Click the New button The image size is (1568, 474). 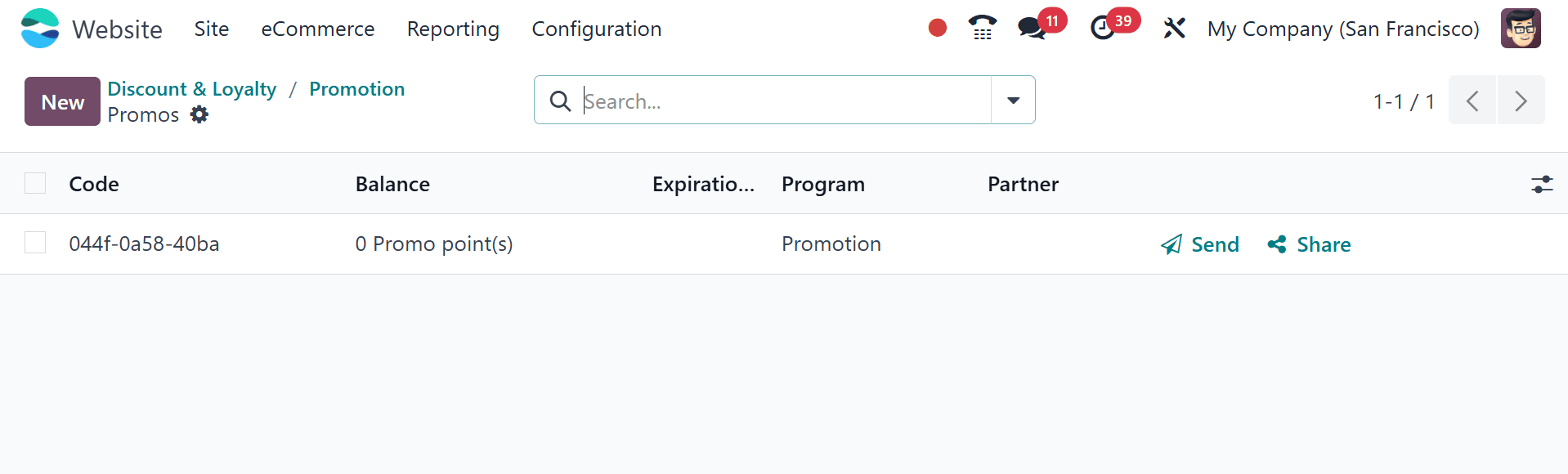(61, 101)
